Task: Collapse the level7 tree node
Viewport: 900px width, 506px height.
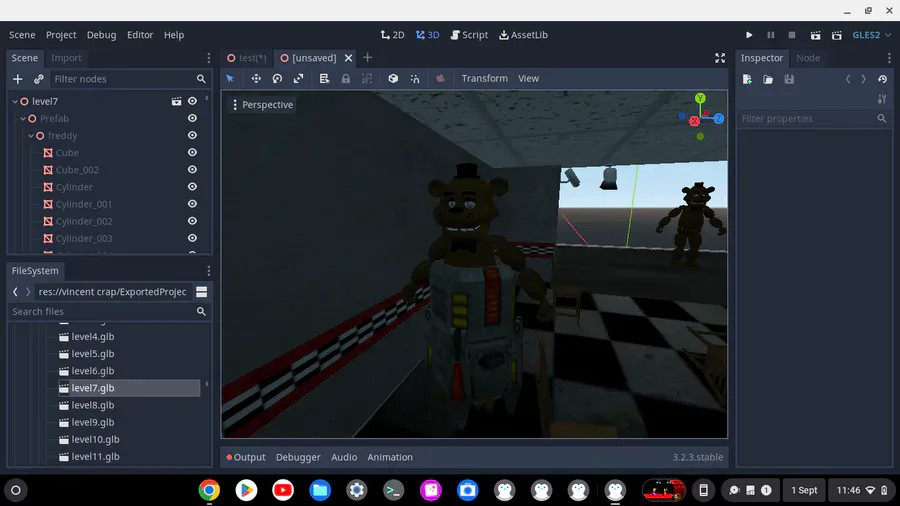Action: click(x=15, y=102)
